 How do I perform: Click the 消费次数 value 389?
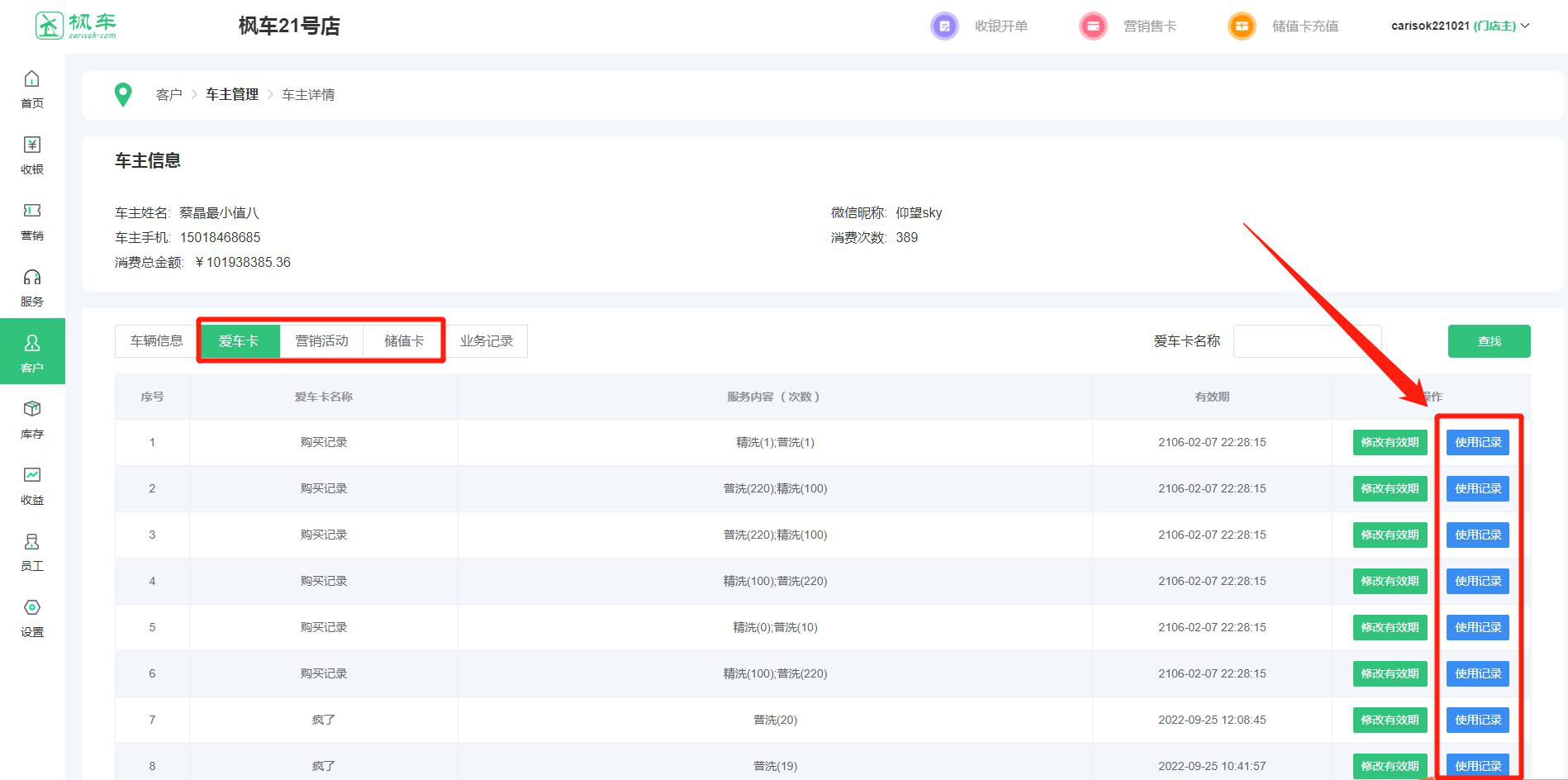point(907,237)
